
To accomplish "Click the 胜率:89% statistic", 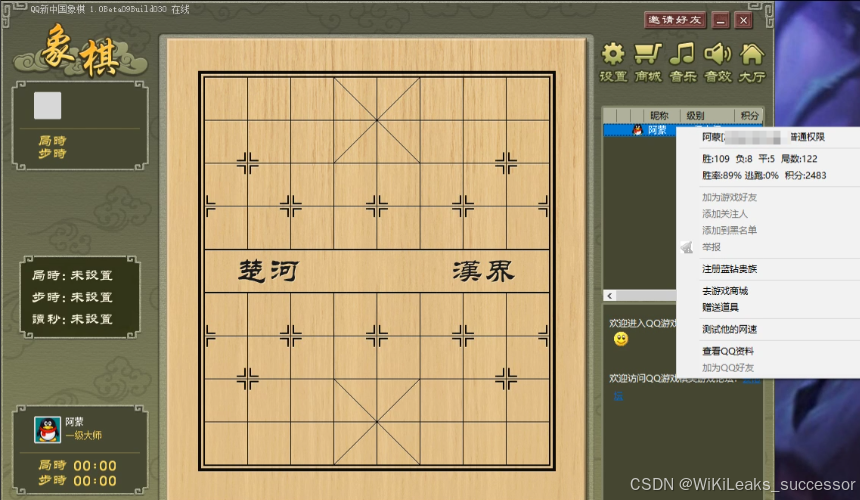I will point(722,175).
